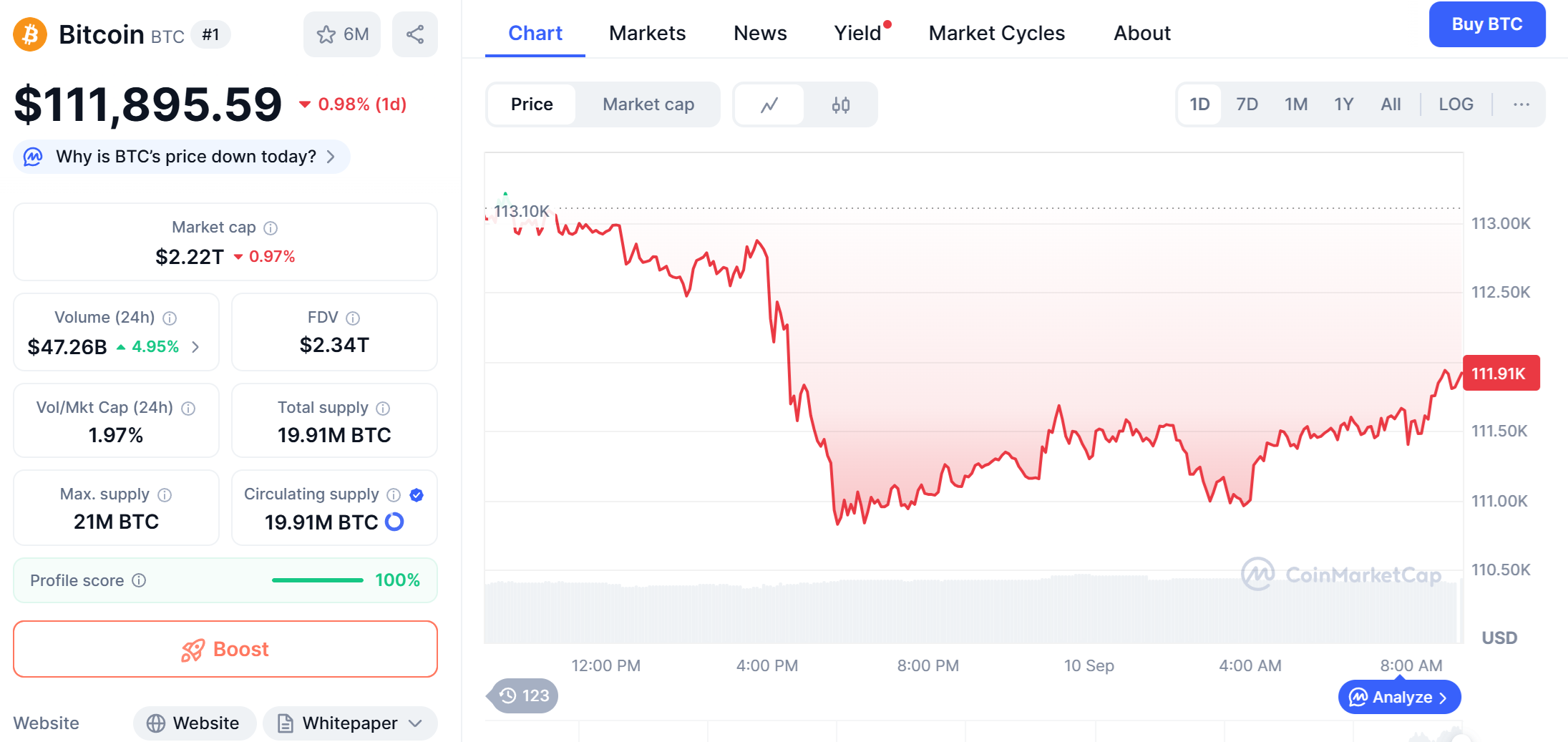Click the Boost button
The height and width of the screenshot is (742, 1568).
225,649
